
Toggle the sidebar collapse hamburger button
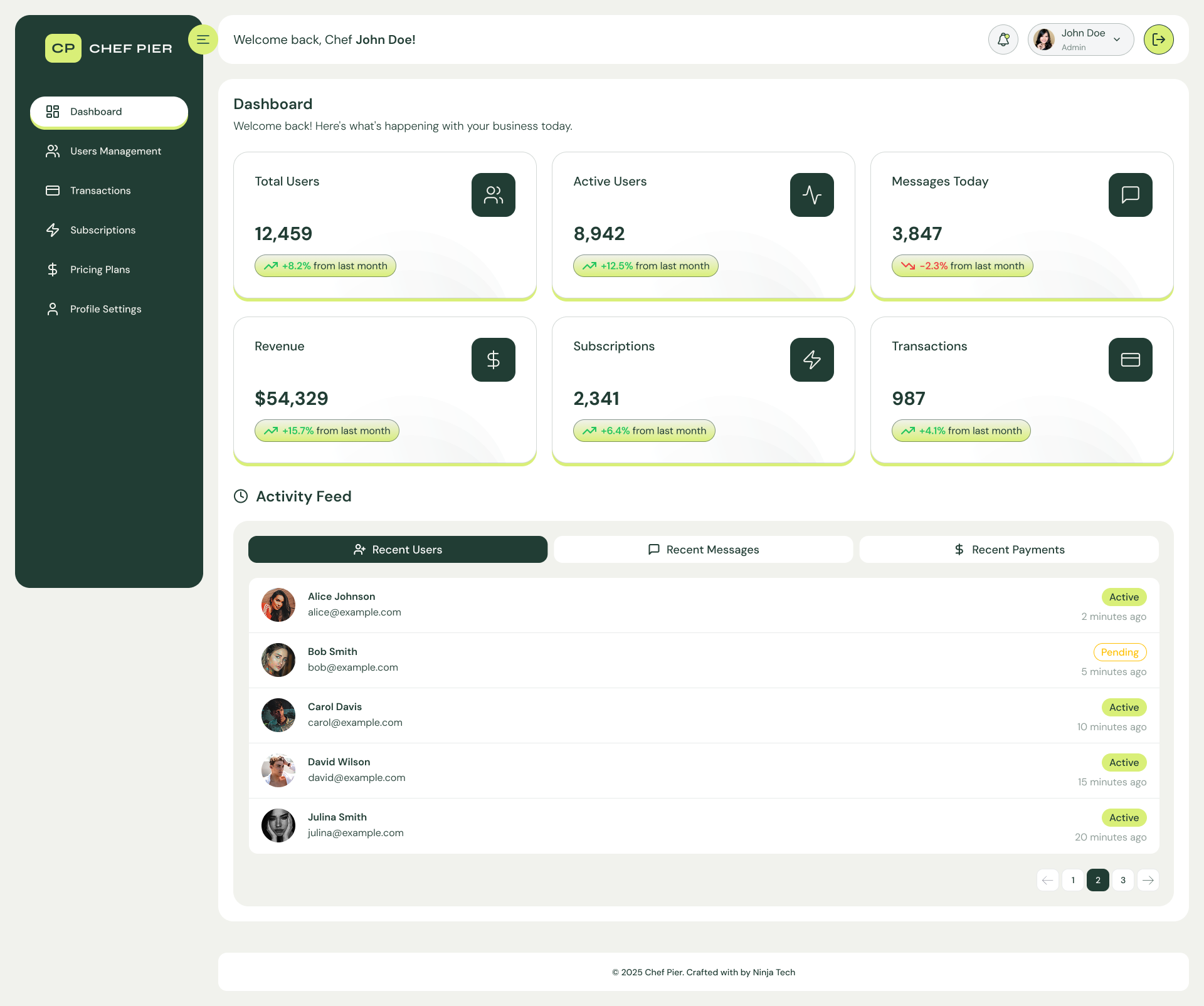click(203, 39)
